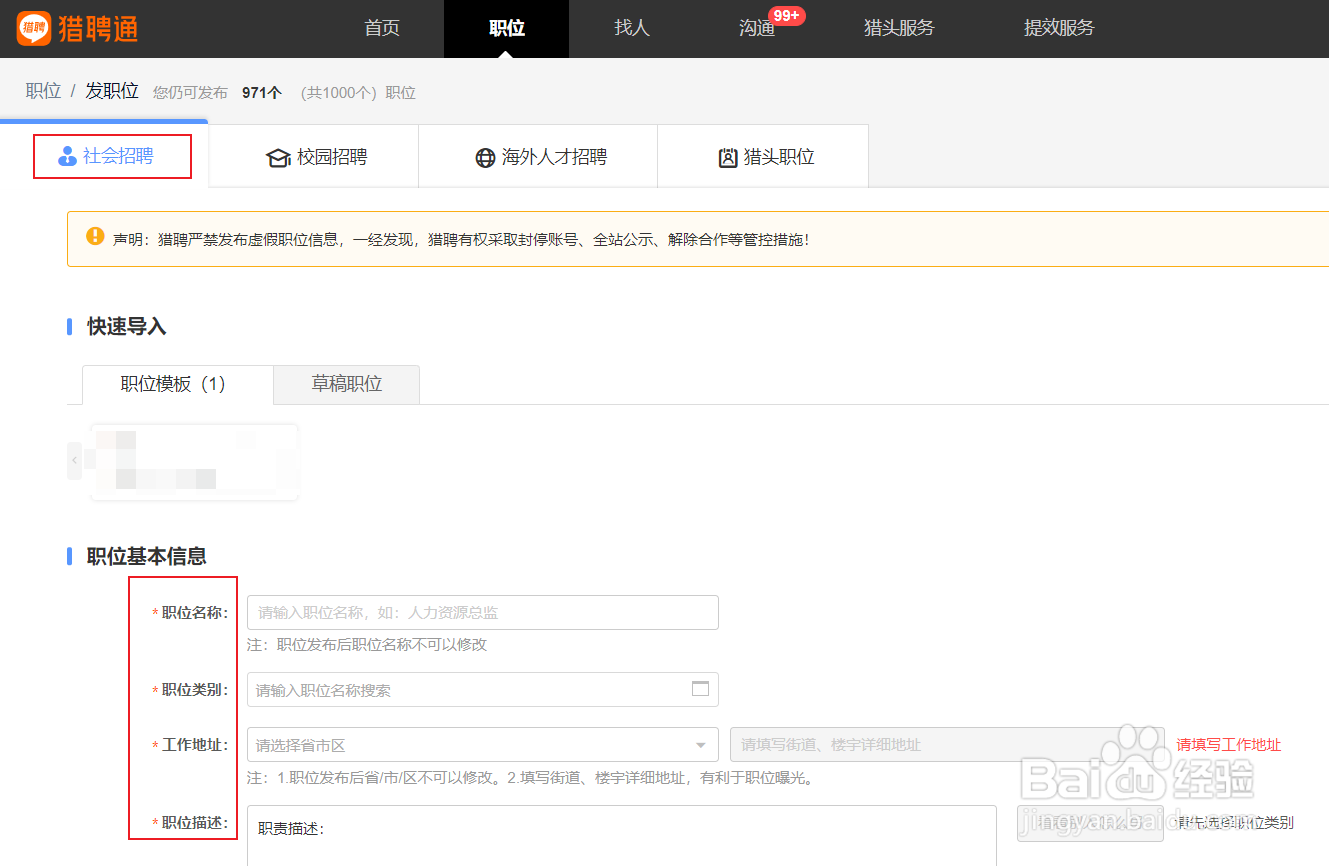Switch to the 海外人才招聘 tab

point(538,156)
